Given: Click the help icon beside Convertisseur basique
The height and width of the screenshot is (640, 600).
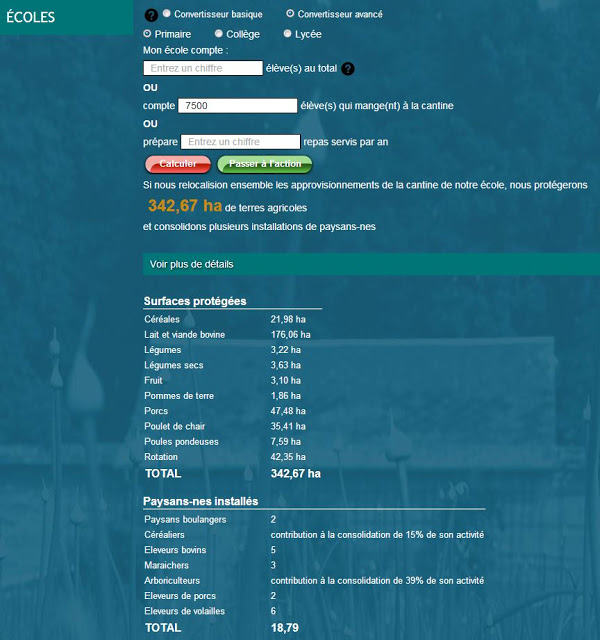Looking at the screenshot, I should (x=151, y=16).
